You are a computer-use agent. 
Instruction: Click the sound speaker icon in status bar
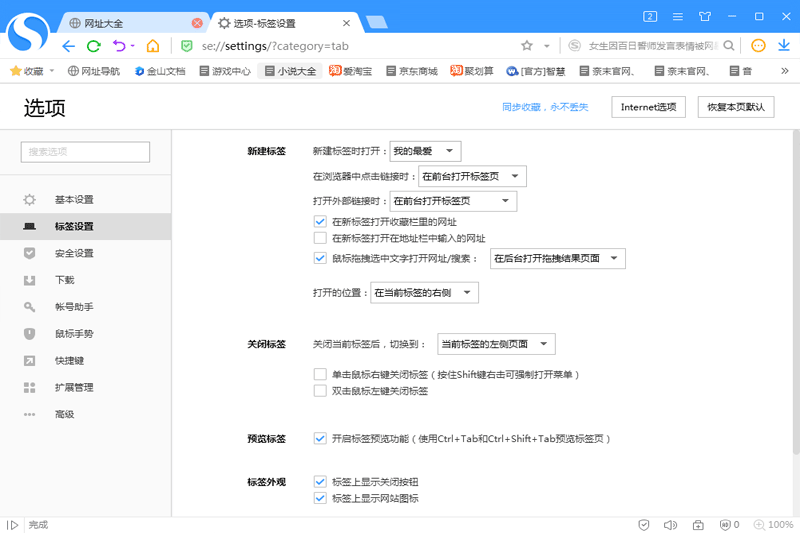[671, 525]
